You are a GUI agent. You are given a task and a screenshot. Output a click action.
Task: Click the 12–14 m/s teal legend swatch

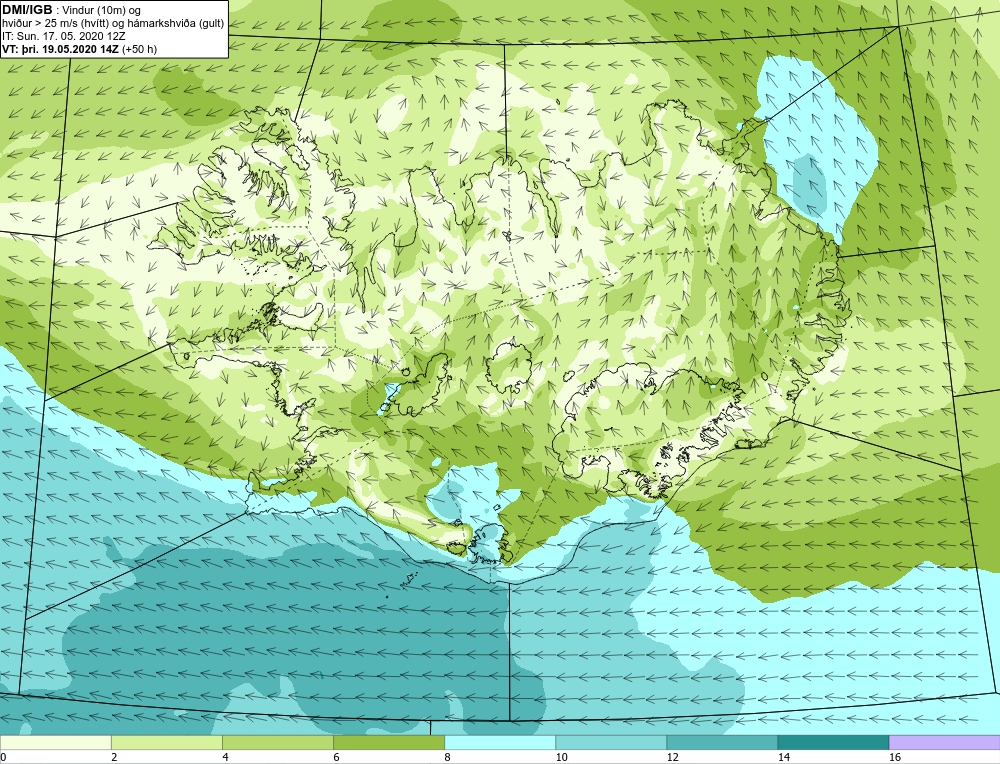pyautogui.click(x=722, y=742)
